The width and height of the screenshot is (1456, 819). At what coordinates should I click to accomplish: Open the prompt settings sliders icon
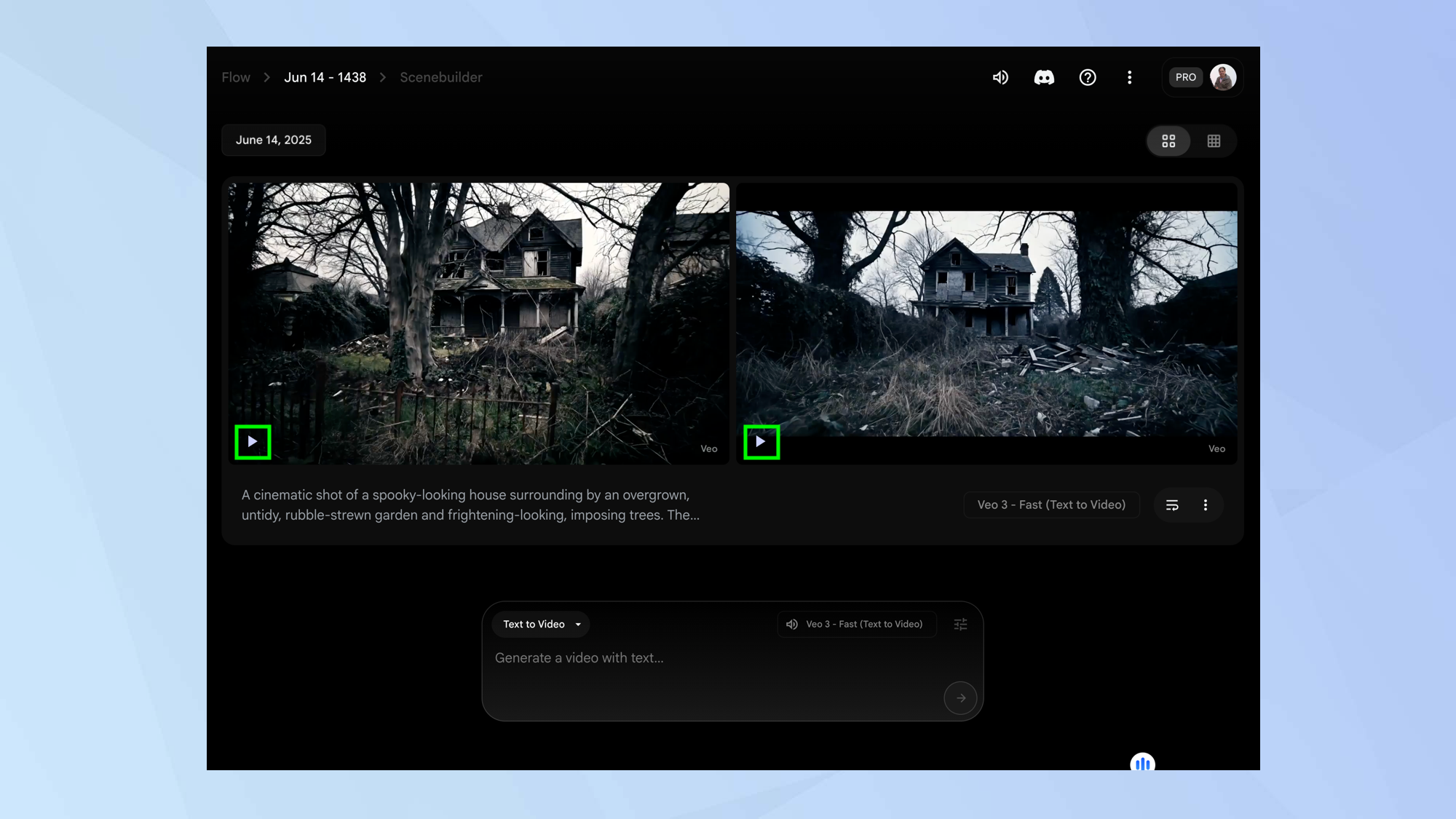click(960, 625)
